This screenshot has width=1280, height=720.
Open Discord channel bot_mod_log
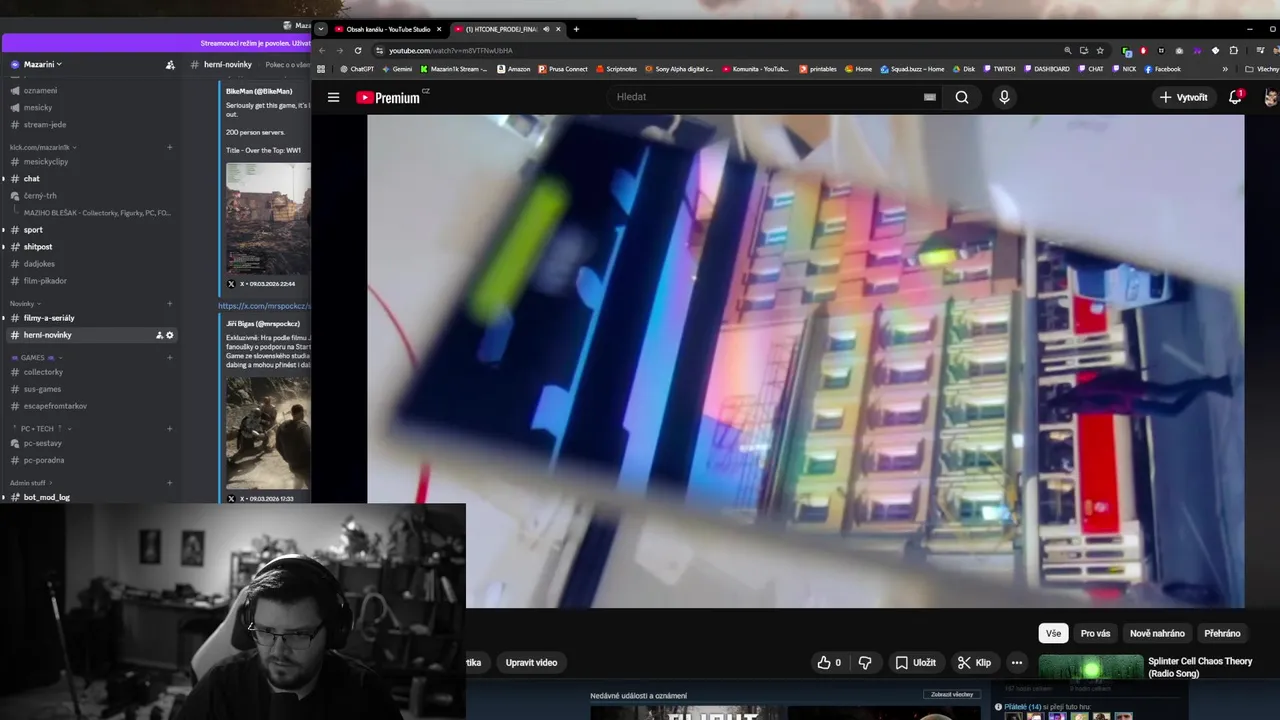pyautogui.click(x=46, y=497)
